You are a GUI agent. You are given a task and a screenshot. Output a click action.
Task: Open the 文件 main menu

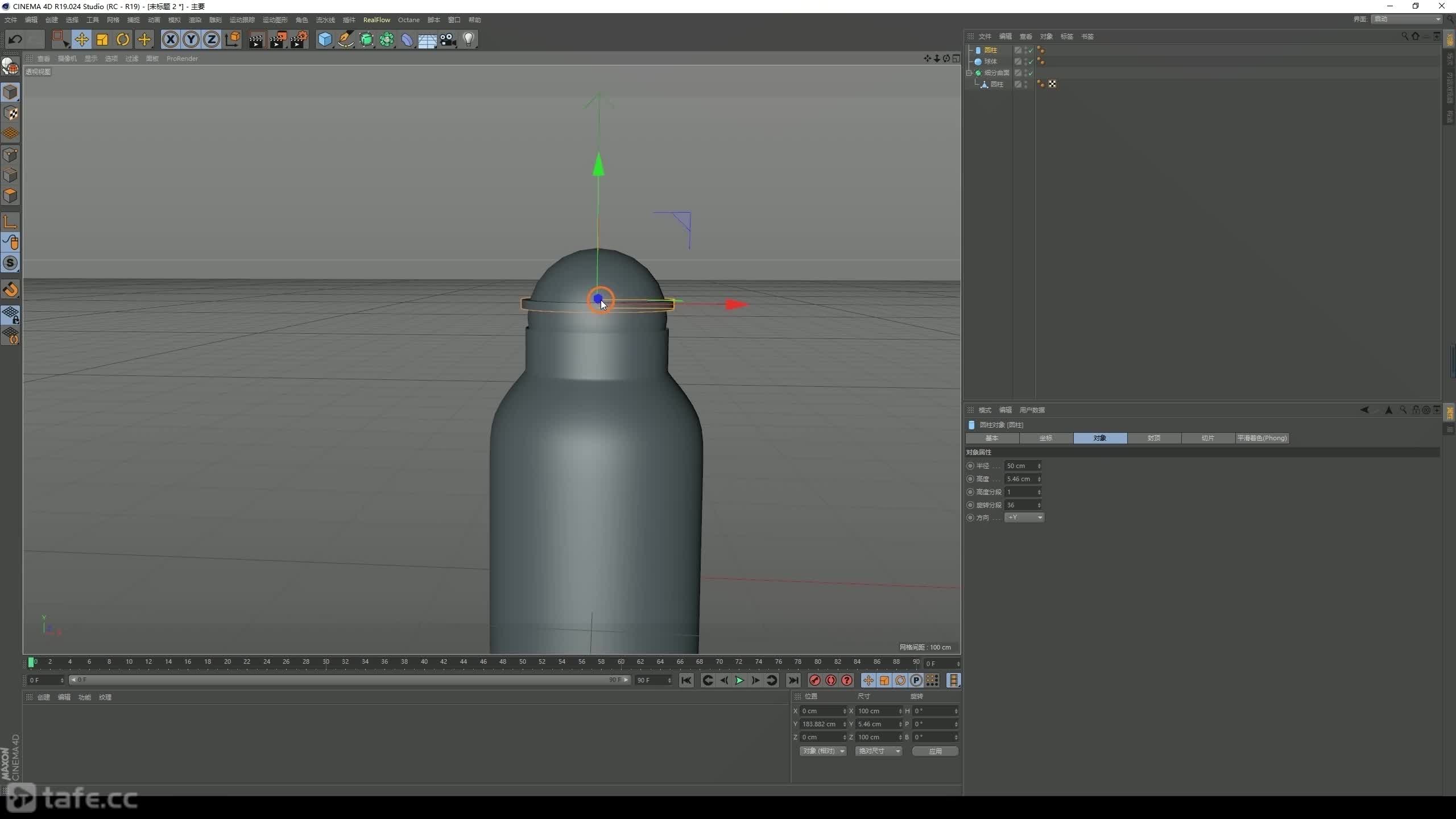coord(11,20)
